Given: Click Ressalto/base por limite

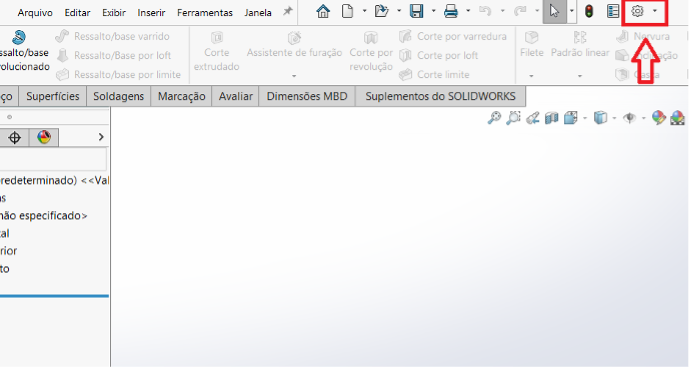Looking at the screenshot, I should point(118,74).
